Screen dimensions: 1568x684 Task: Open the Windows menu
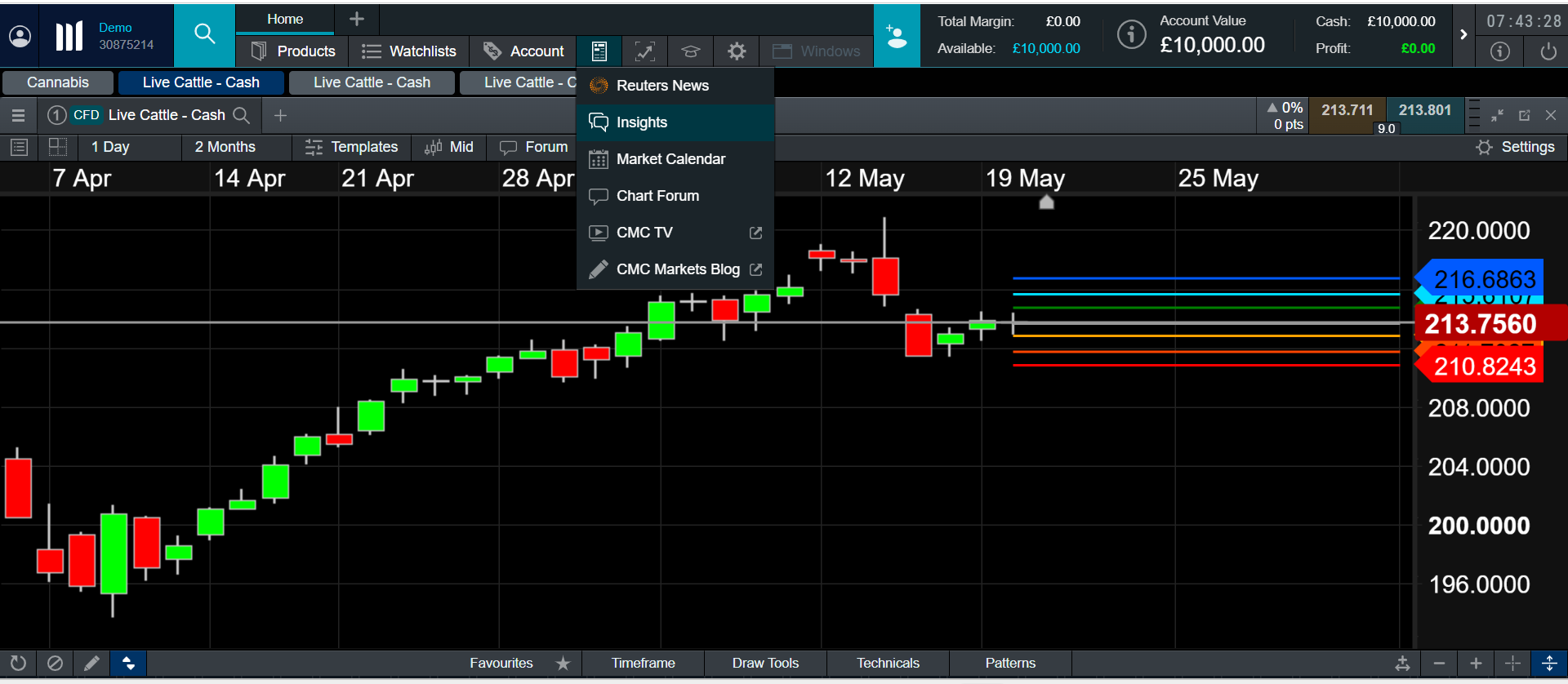tap(816, 51)
